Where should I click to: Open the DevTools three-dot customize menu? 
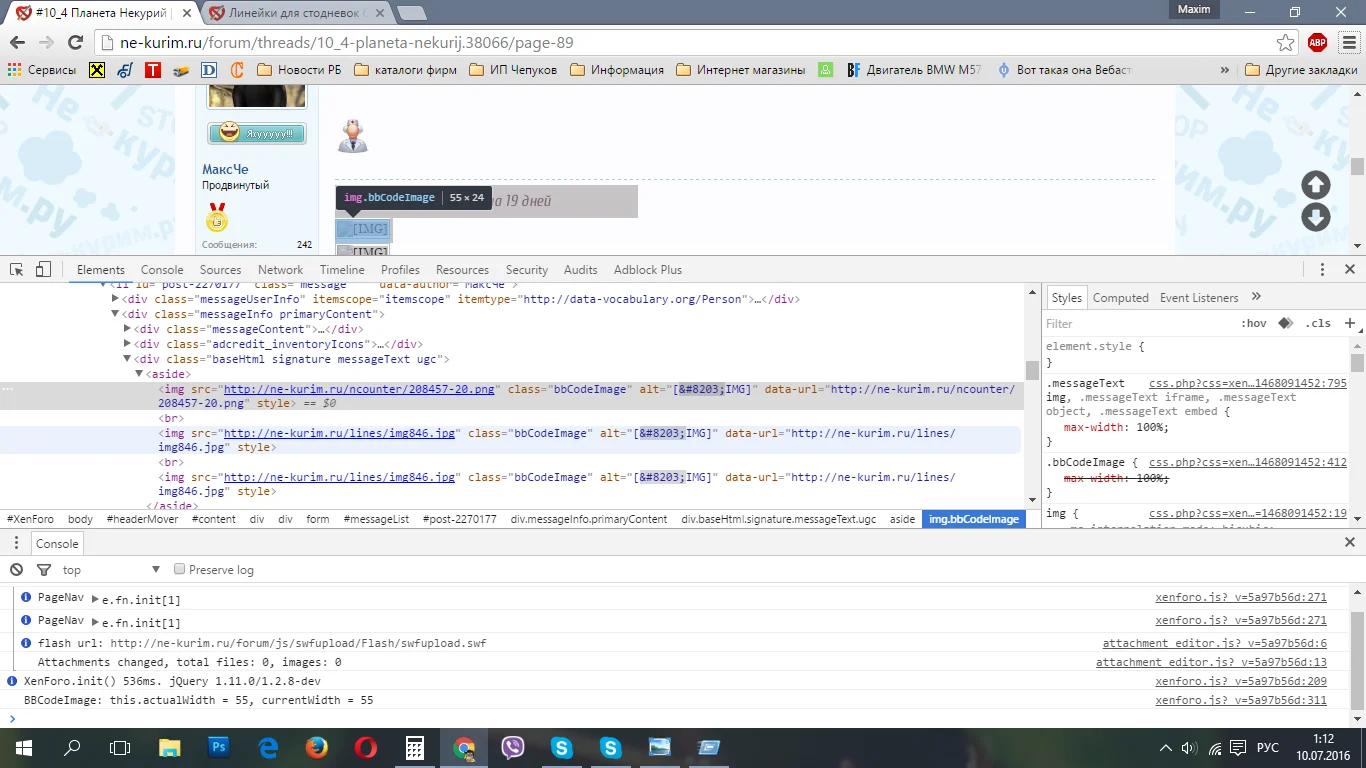click(x=1322, y=270)
